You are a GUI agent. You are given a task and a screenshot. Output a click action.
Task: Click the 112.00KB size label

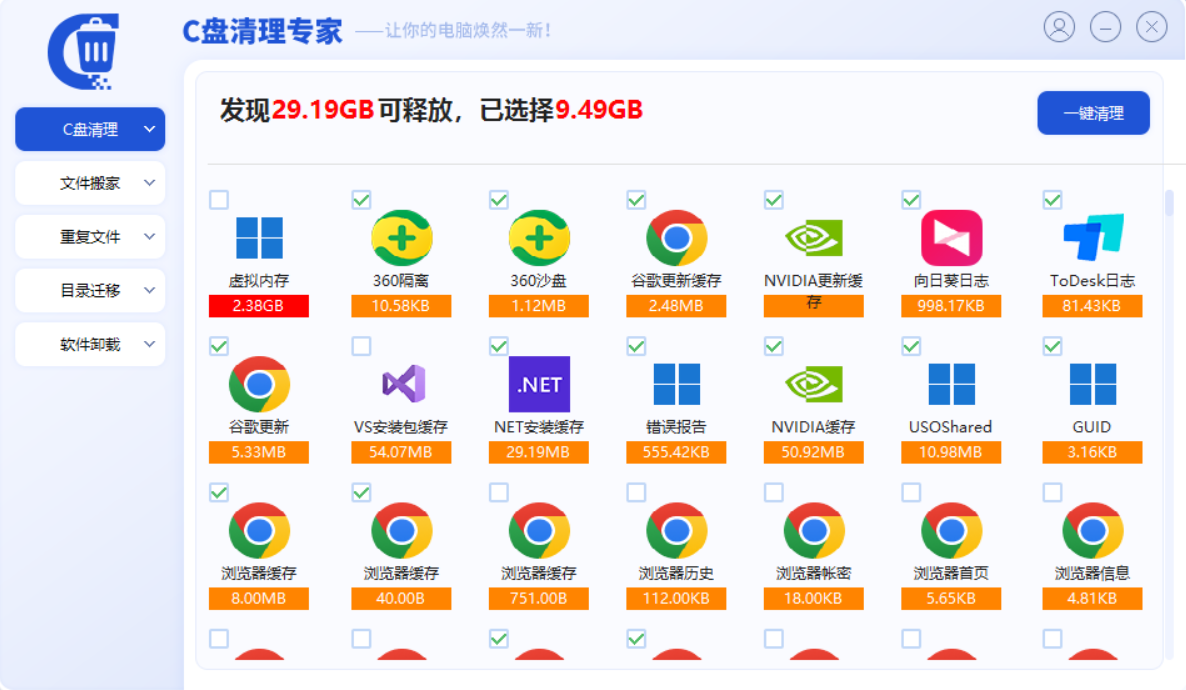[x=676, y=598]
